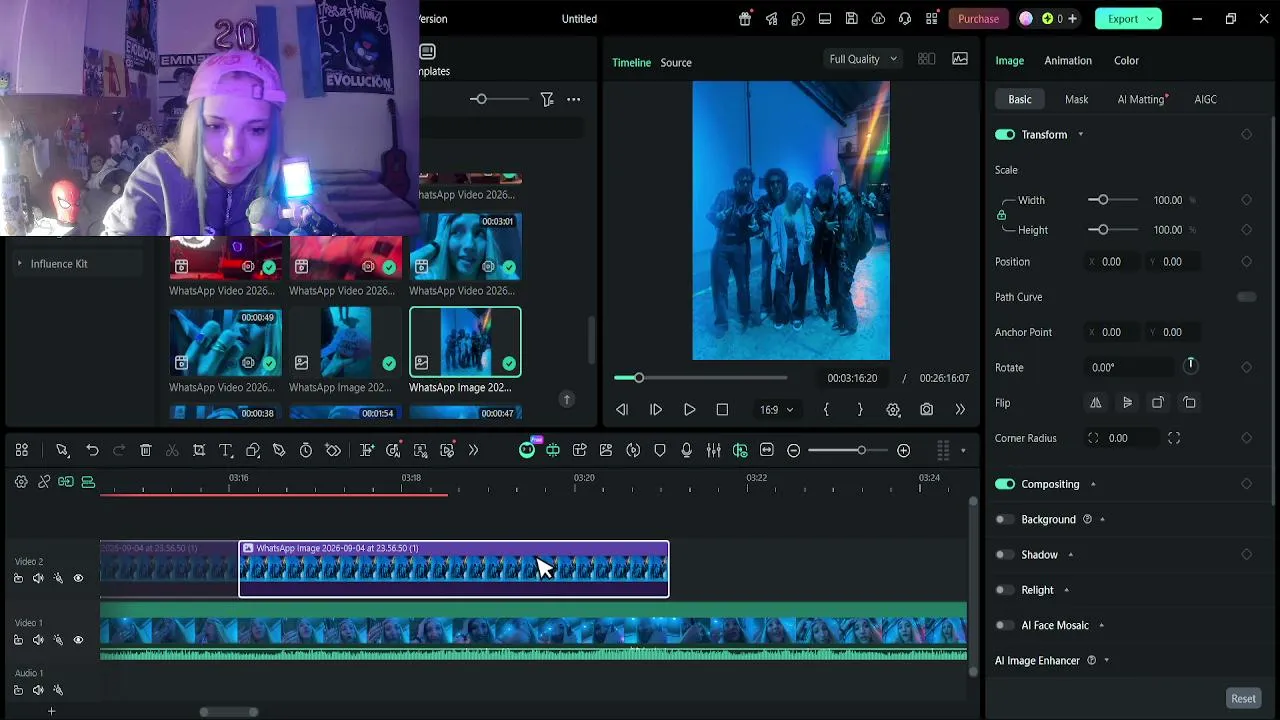Zoom in the timeline with plus icon
Screen dimensions: 1280x720
pos(903,451)
